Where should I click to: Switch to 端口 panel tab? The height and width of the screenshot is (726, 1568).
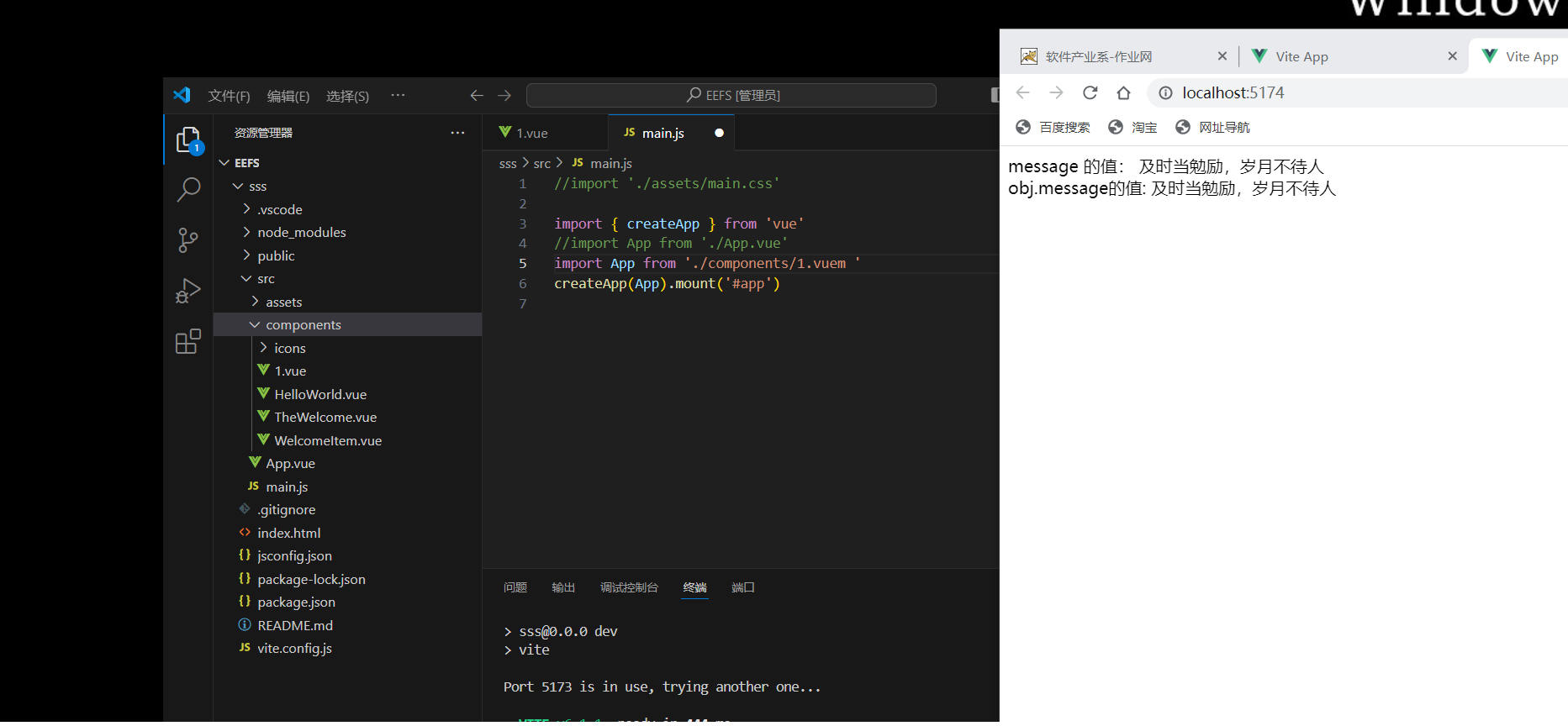pyautogui.click(x=743, y=587)
